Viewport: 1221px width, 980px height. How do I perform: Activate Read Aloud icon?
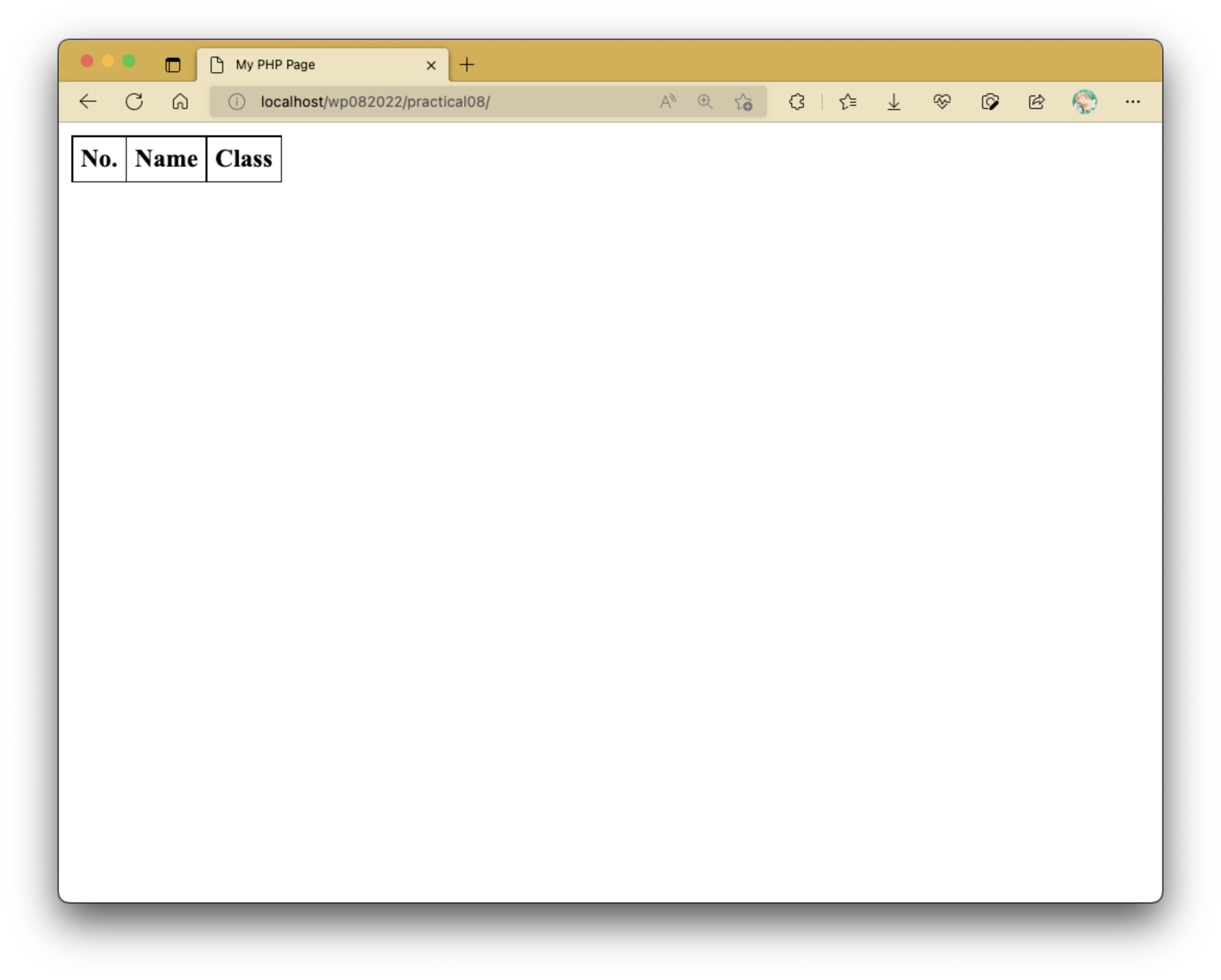click(667, 101)
